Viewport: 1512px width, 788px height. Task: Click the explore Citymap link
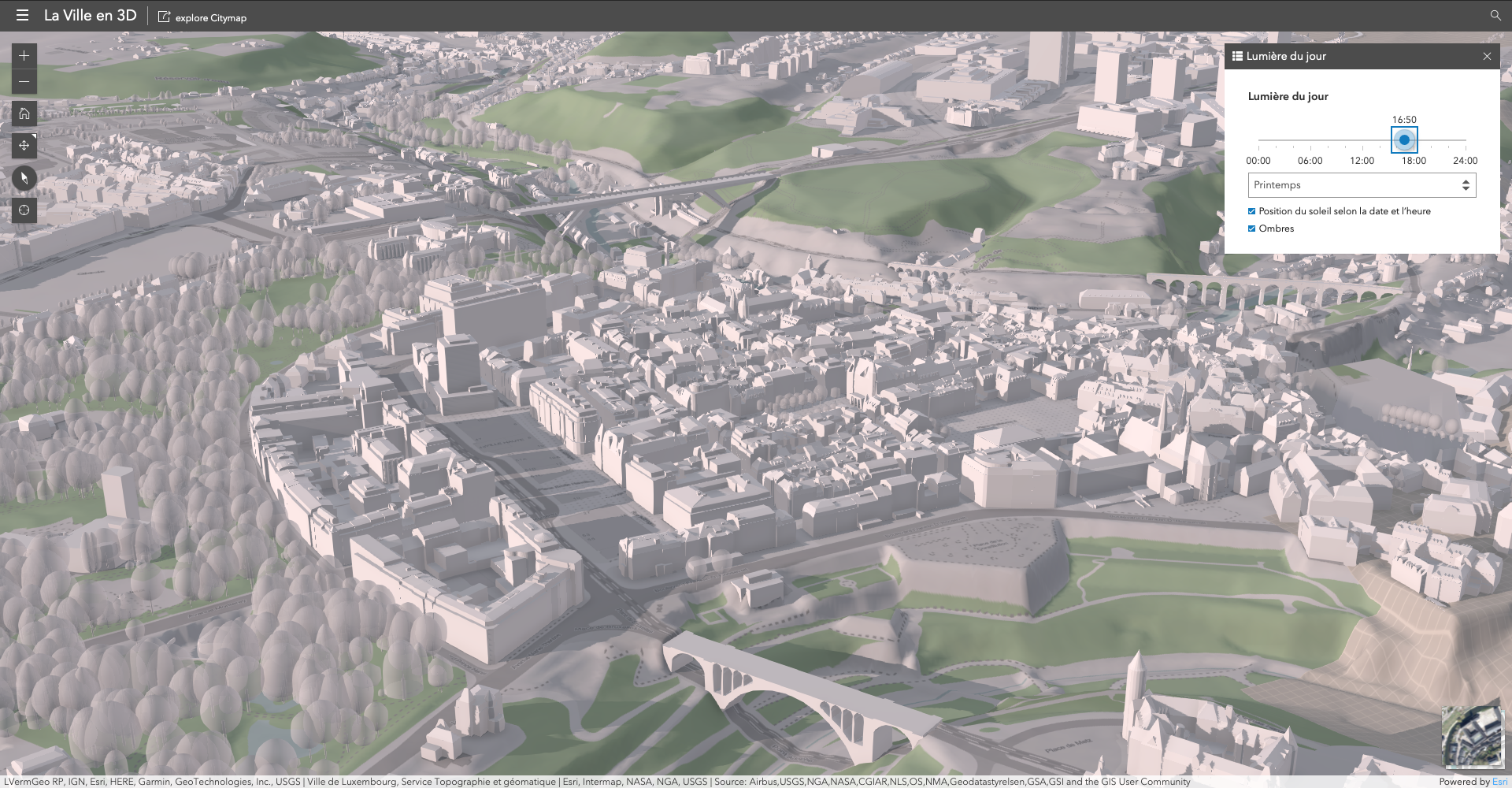coord(202,17)
